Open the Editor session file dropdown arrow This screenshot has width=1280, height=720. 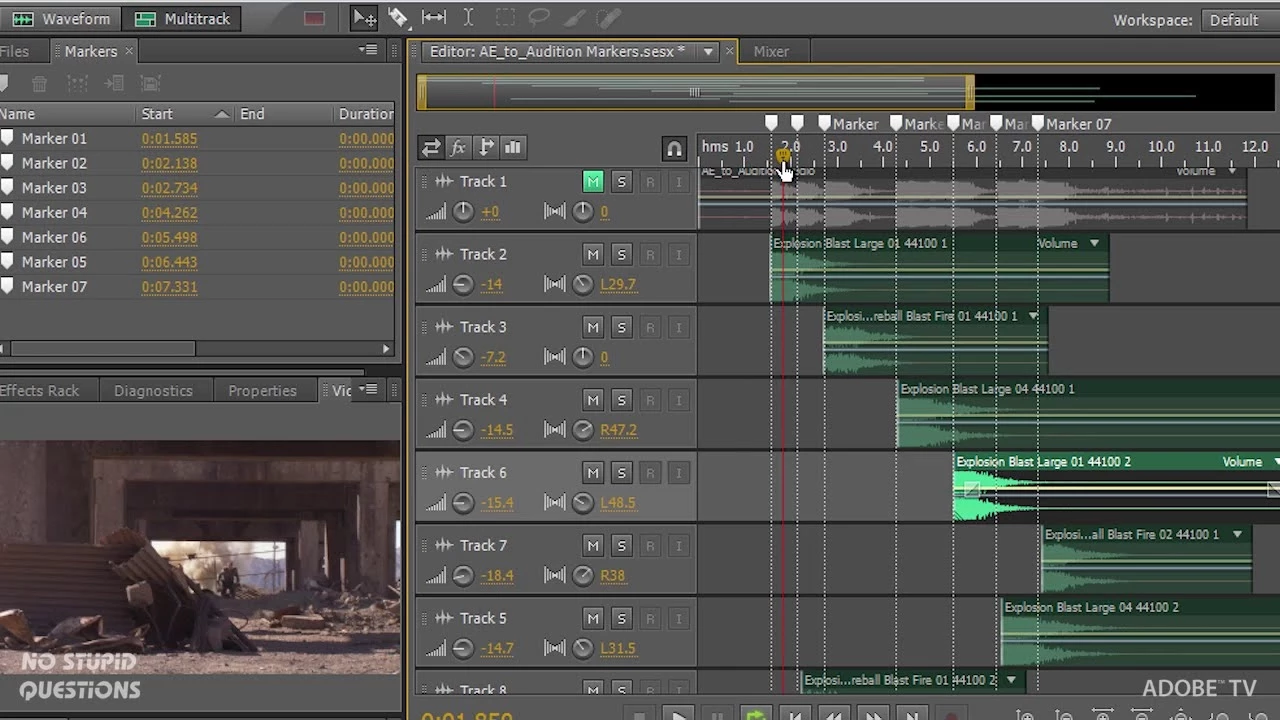(708, 52)
